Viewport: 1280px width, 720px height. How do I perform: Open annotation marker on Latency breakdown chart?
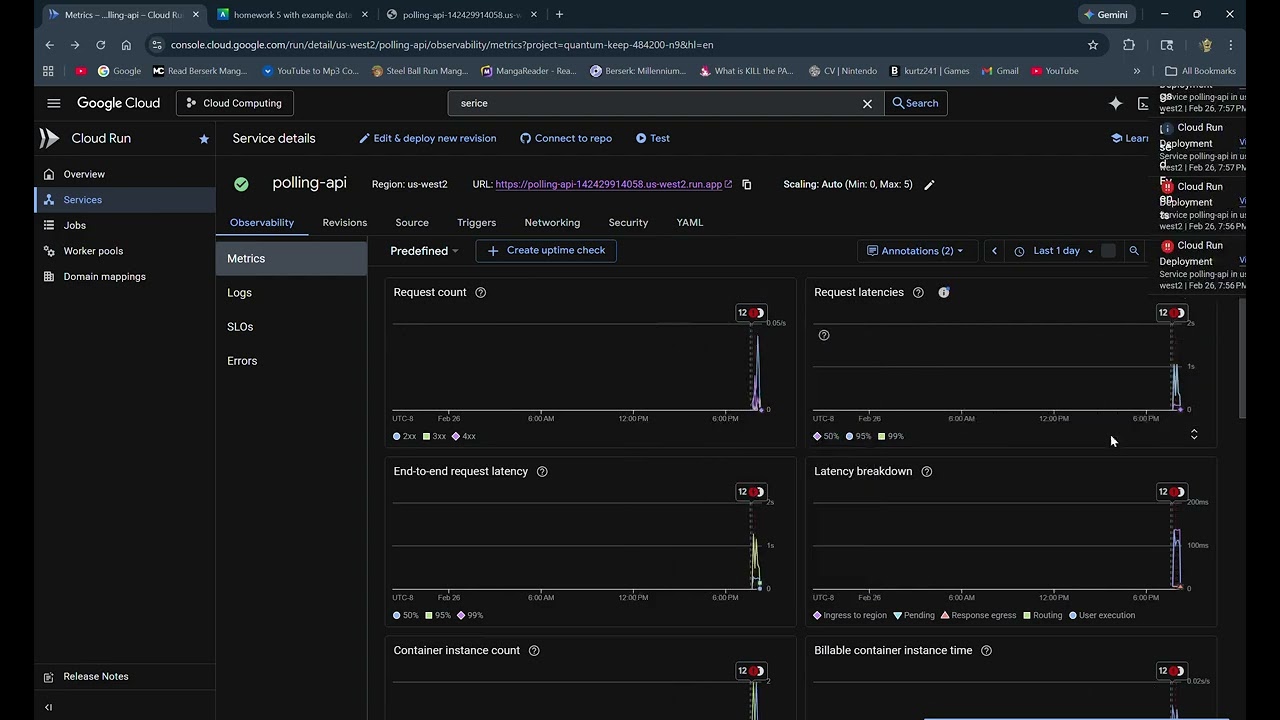pos(1172,492)
